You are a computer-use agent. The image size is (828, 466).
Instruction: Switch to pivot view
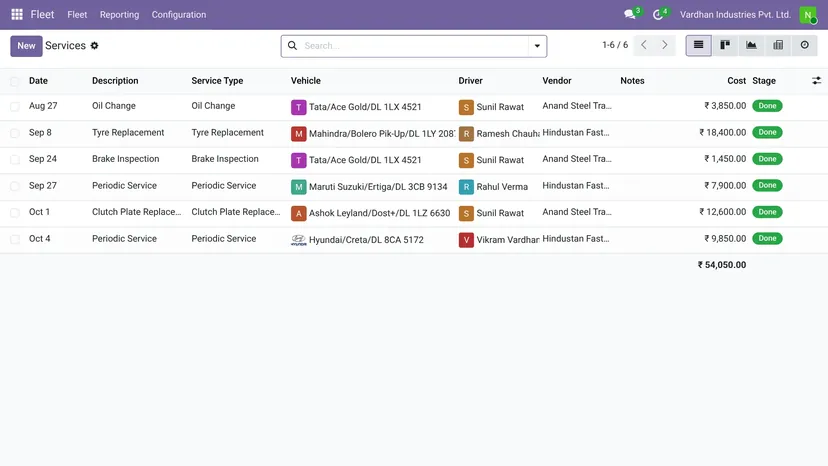point(778,45)
